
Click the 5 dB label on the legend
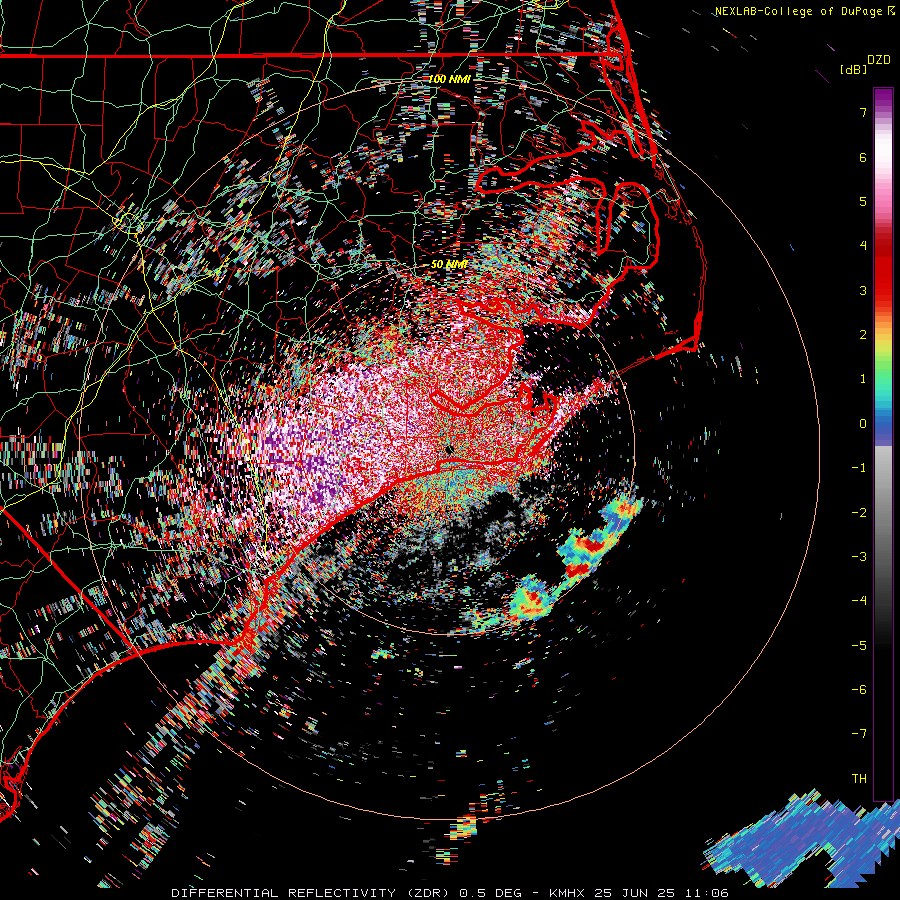click(x=863, y=201)
